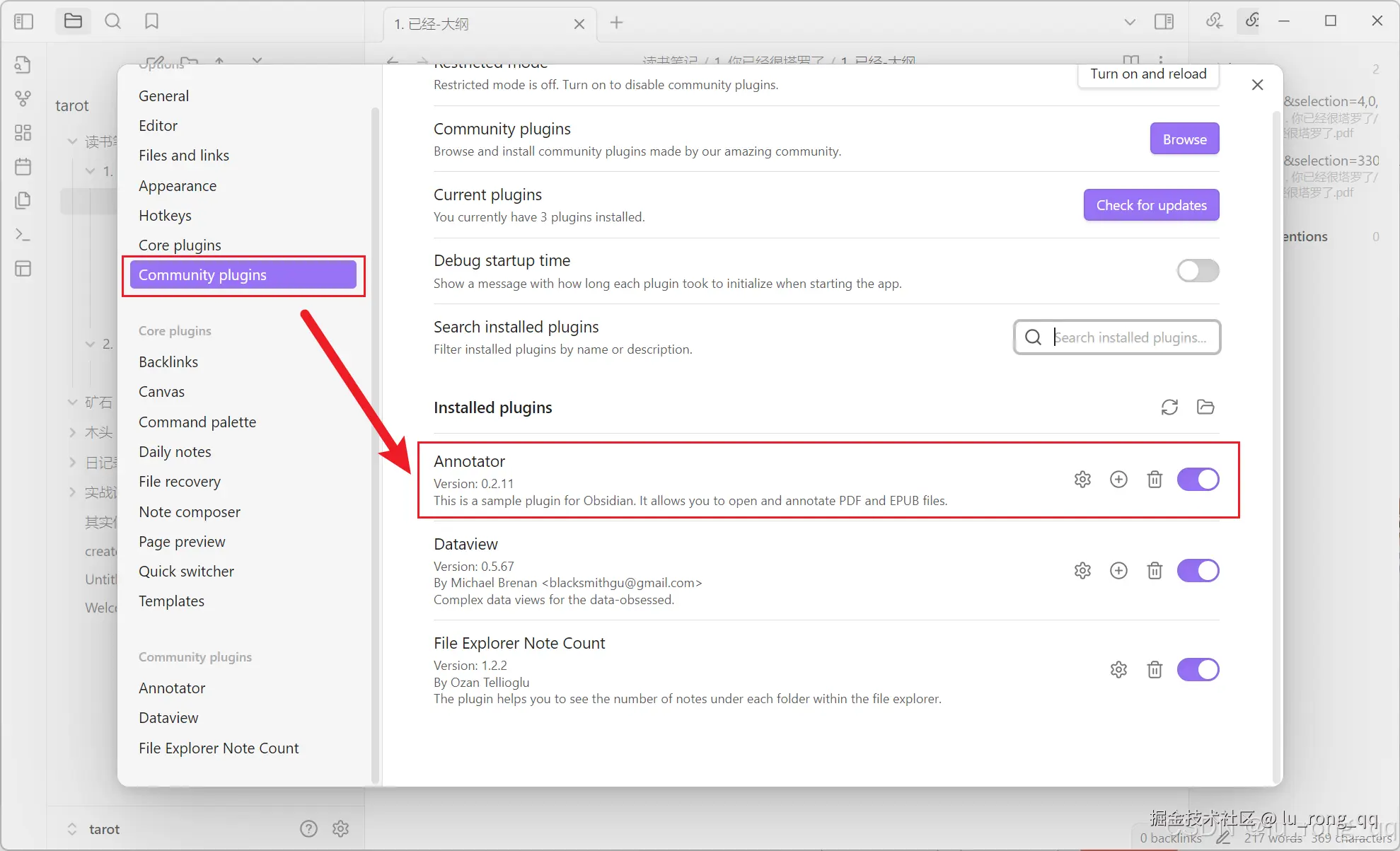Collapse the 矿石 folder in the file tree
The height and width of the screenshot is (851, 1400).
[72, 402]
